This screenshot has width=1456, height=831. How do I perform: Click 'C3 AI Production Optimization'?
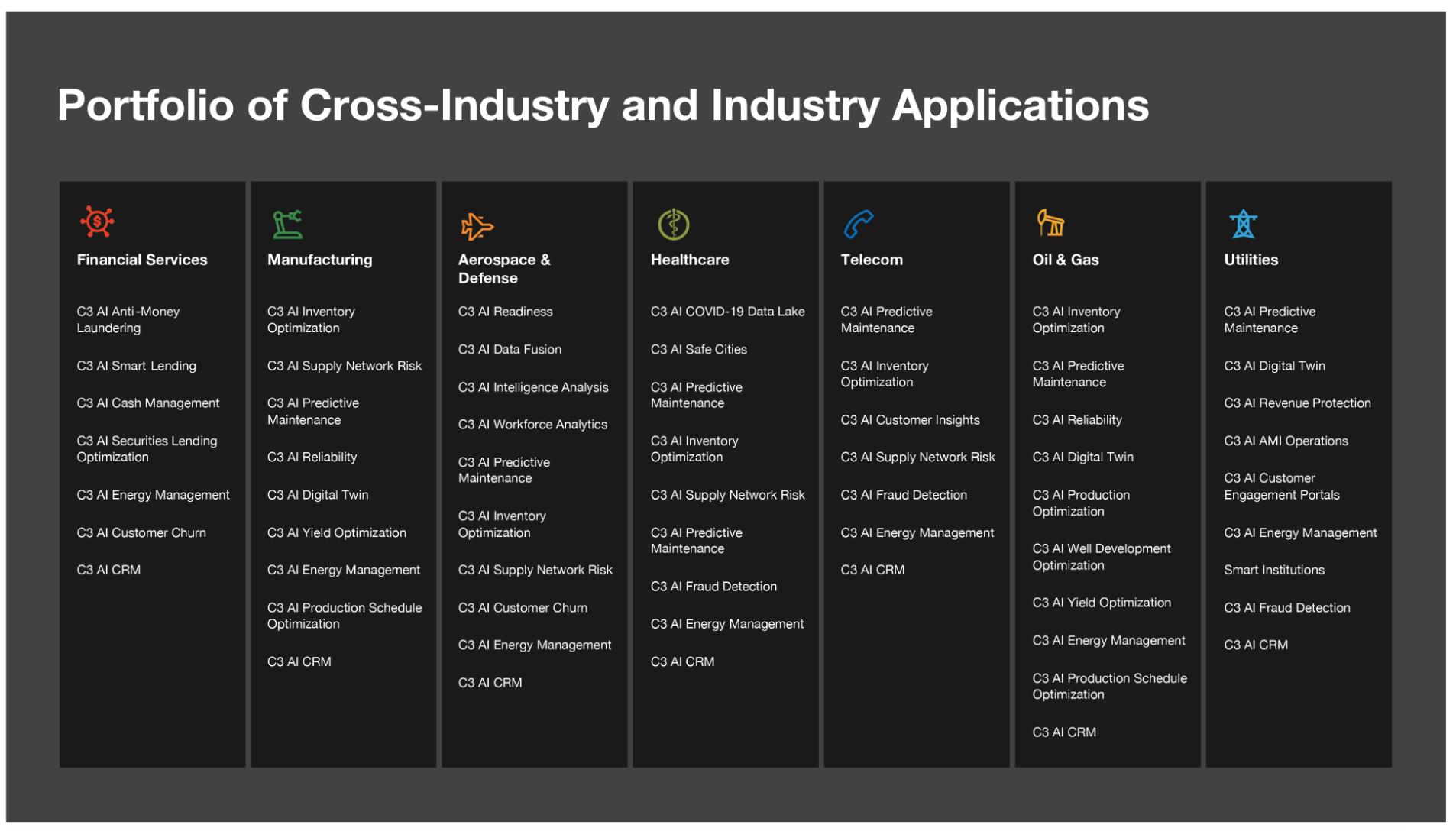pyautogui.click(x=1081, y=503)
